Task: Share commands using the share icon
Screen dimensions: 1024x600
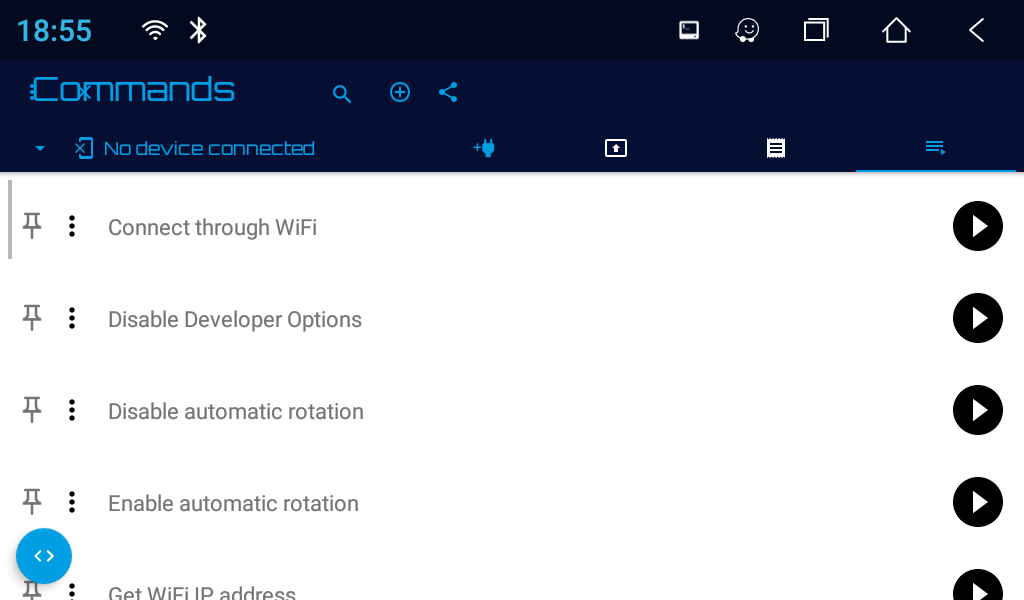Action: (x=448, y=92)
